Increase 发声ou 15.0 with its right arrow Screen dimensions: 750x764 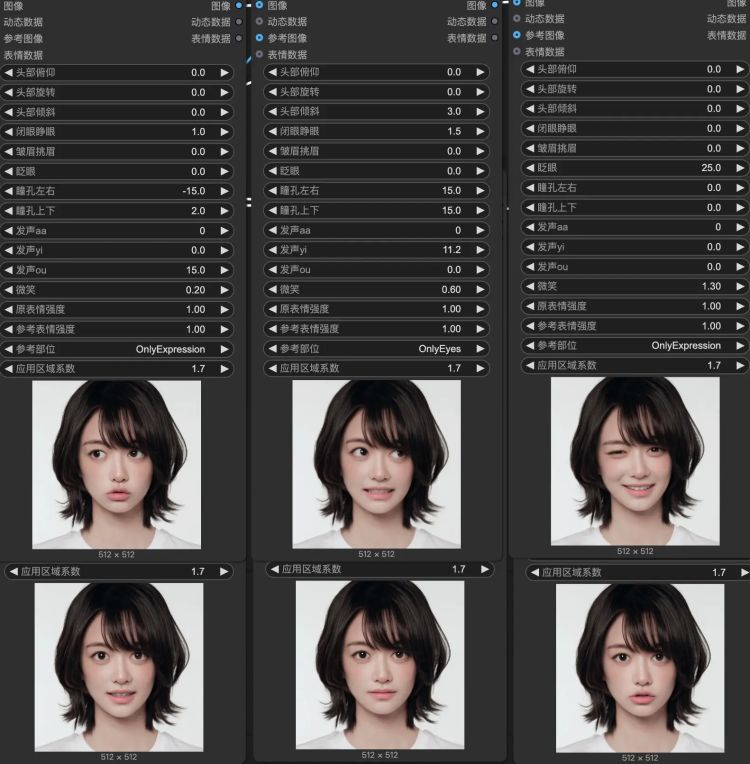224,270
